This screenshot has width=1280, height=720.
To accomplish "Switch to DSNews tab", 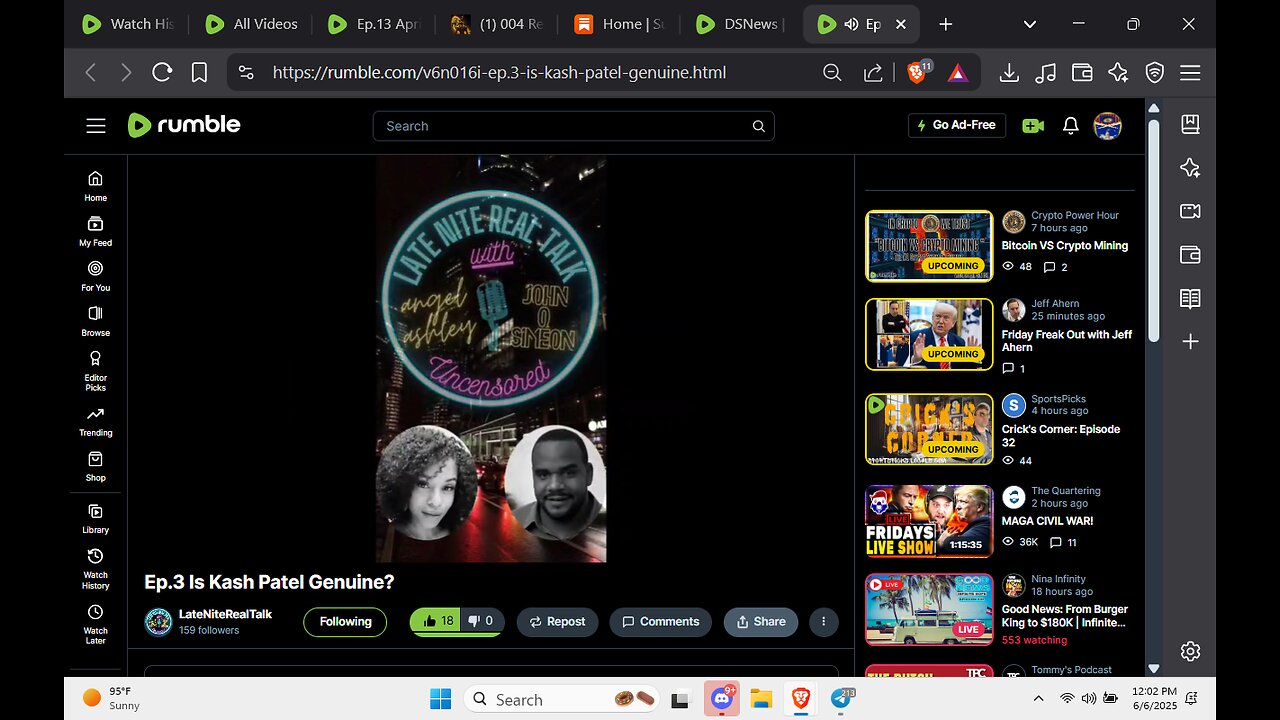I will point(742,24).
